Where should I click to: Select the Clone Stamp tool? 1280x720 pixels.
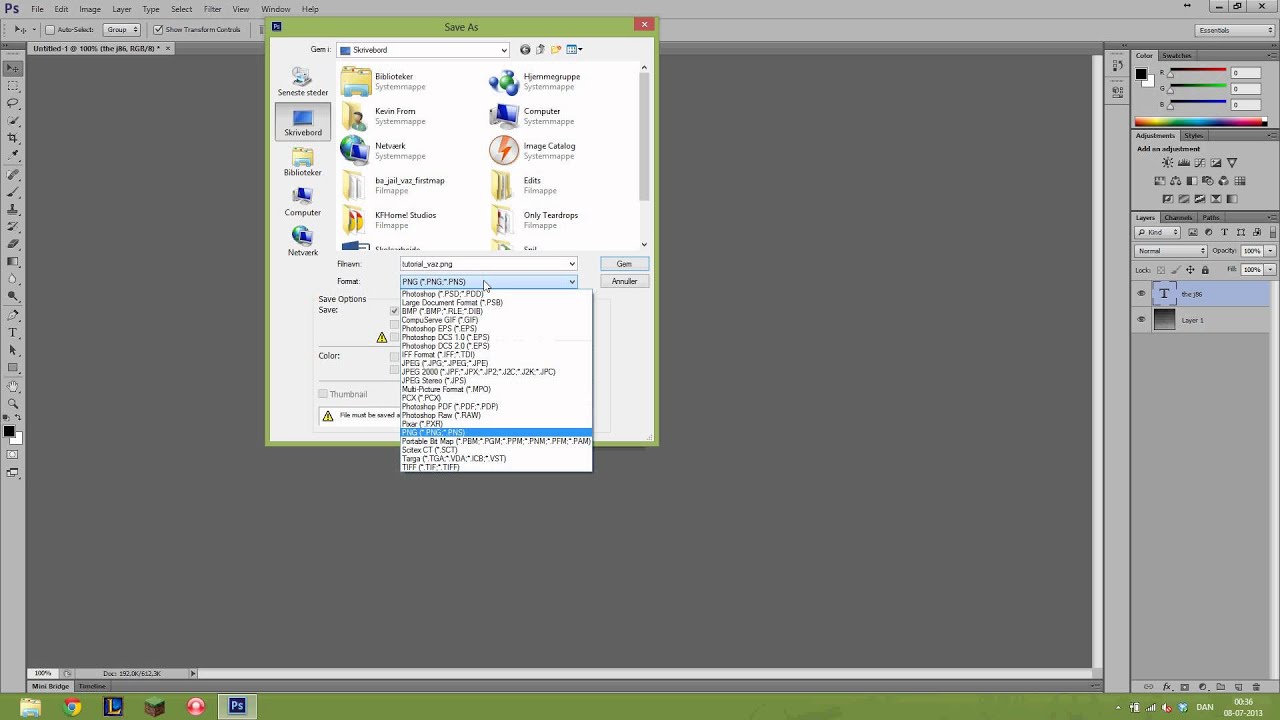tap(12, 209)
